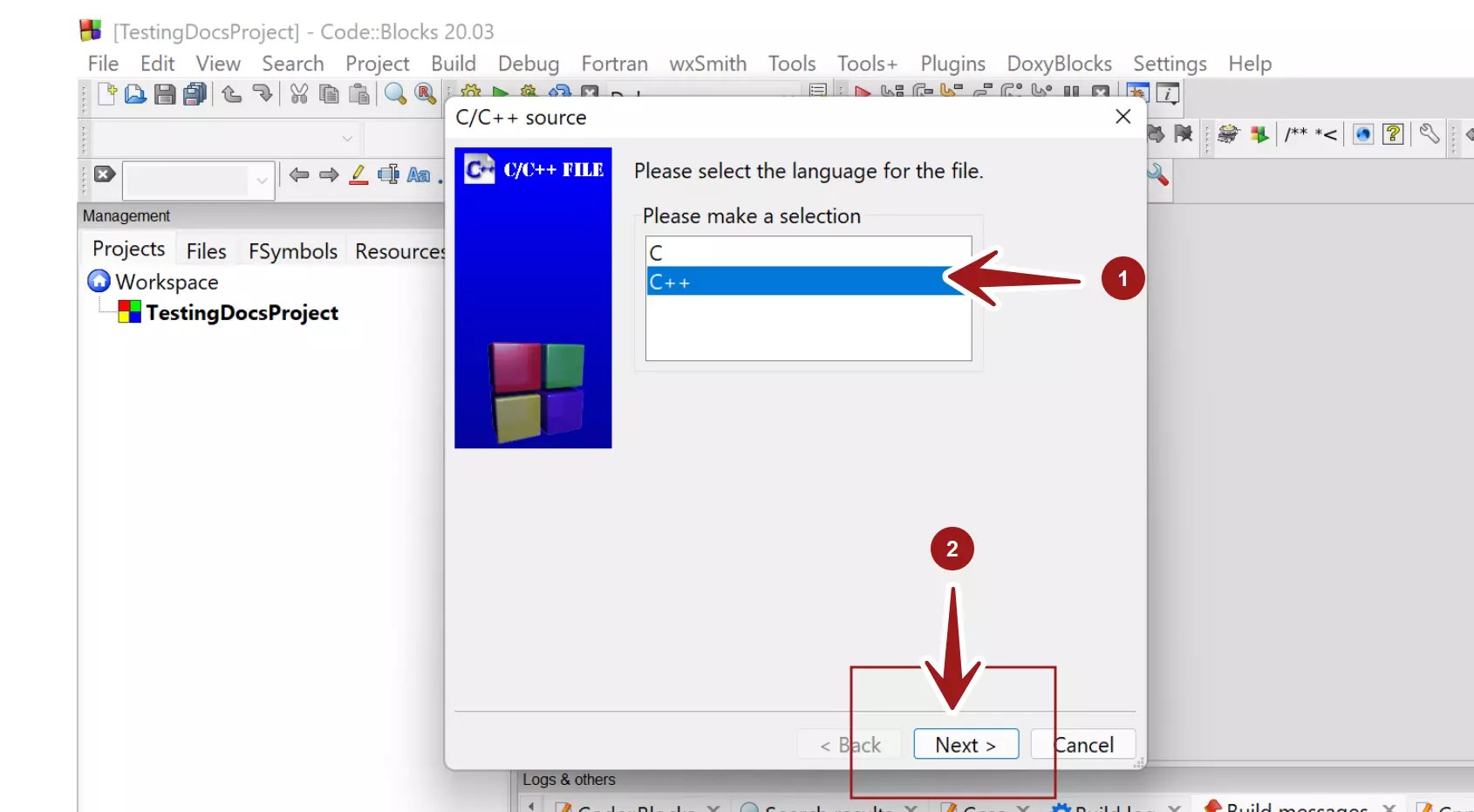Open the Tools menu
Image resolution: width=1474 pixels, height=812 pixels.
point(792,64)
